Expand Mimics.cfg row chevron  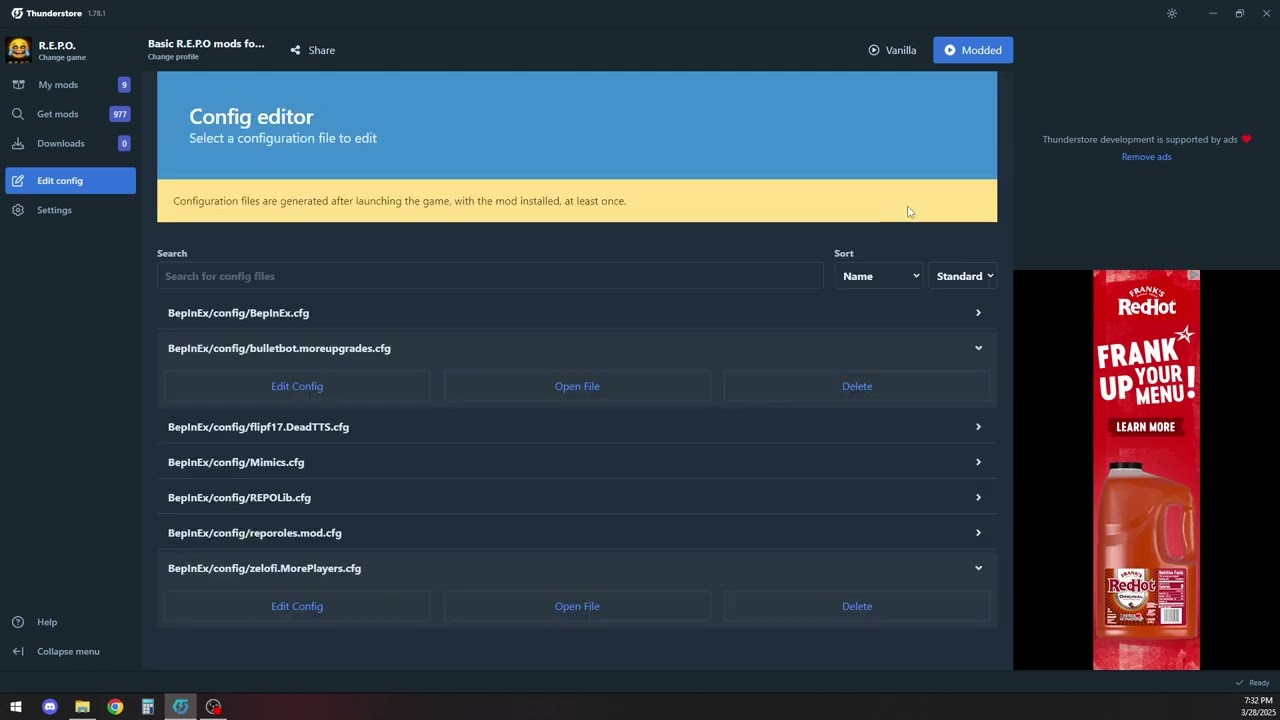coord(978,462)
